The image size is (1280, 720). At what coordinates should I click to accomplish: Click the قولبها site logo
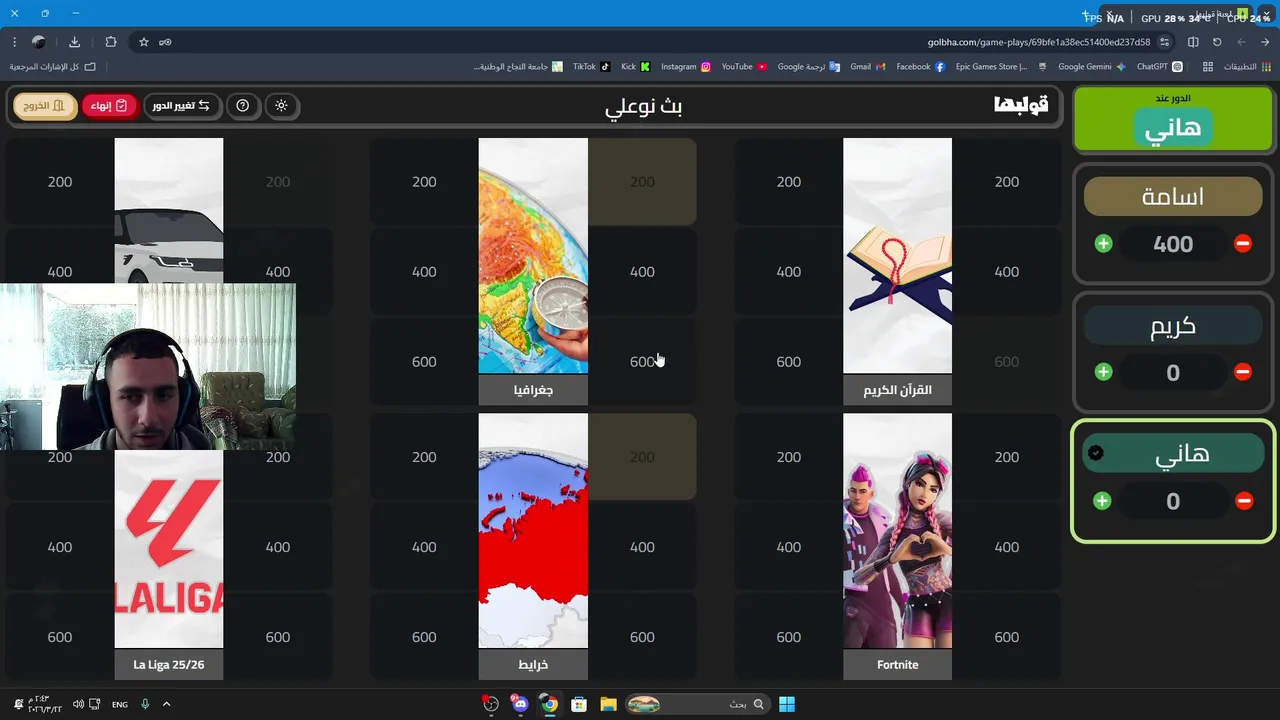1021,104
